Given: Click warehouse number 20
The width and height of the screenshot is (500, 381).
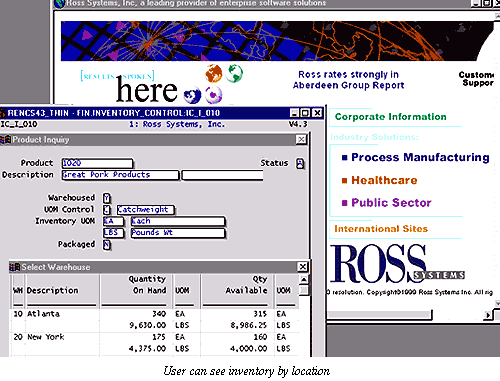Looking at the screenshot, I should point(18,337).
